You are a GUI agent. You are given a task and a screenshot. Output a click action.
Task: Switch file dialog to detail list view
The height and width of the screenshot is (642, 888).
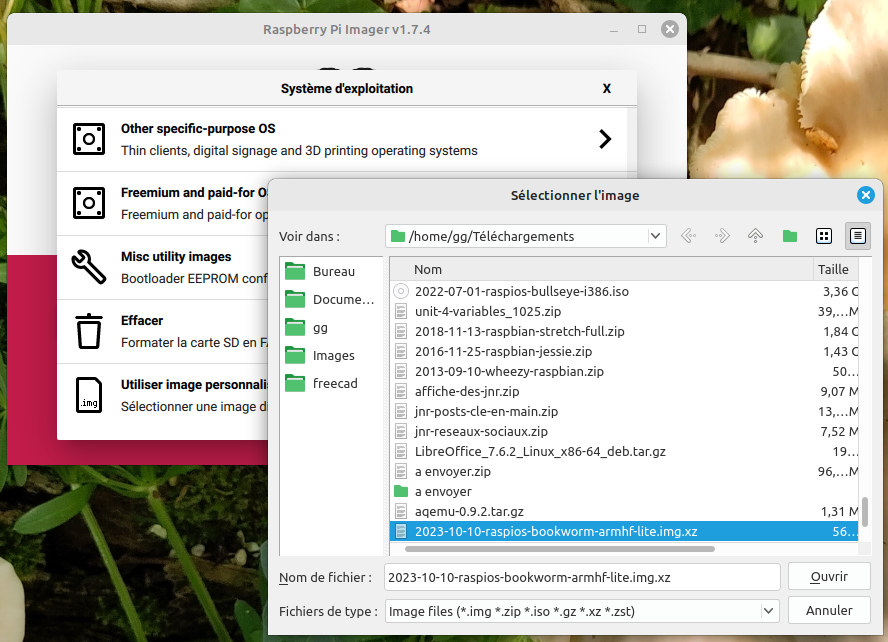tap(857, 236)
